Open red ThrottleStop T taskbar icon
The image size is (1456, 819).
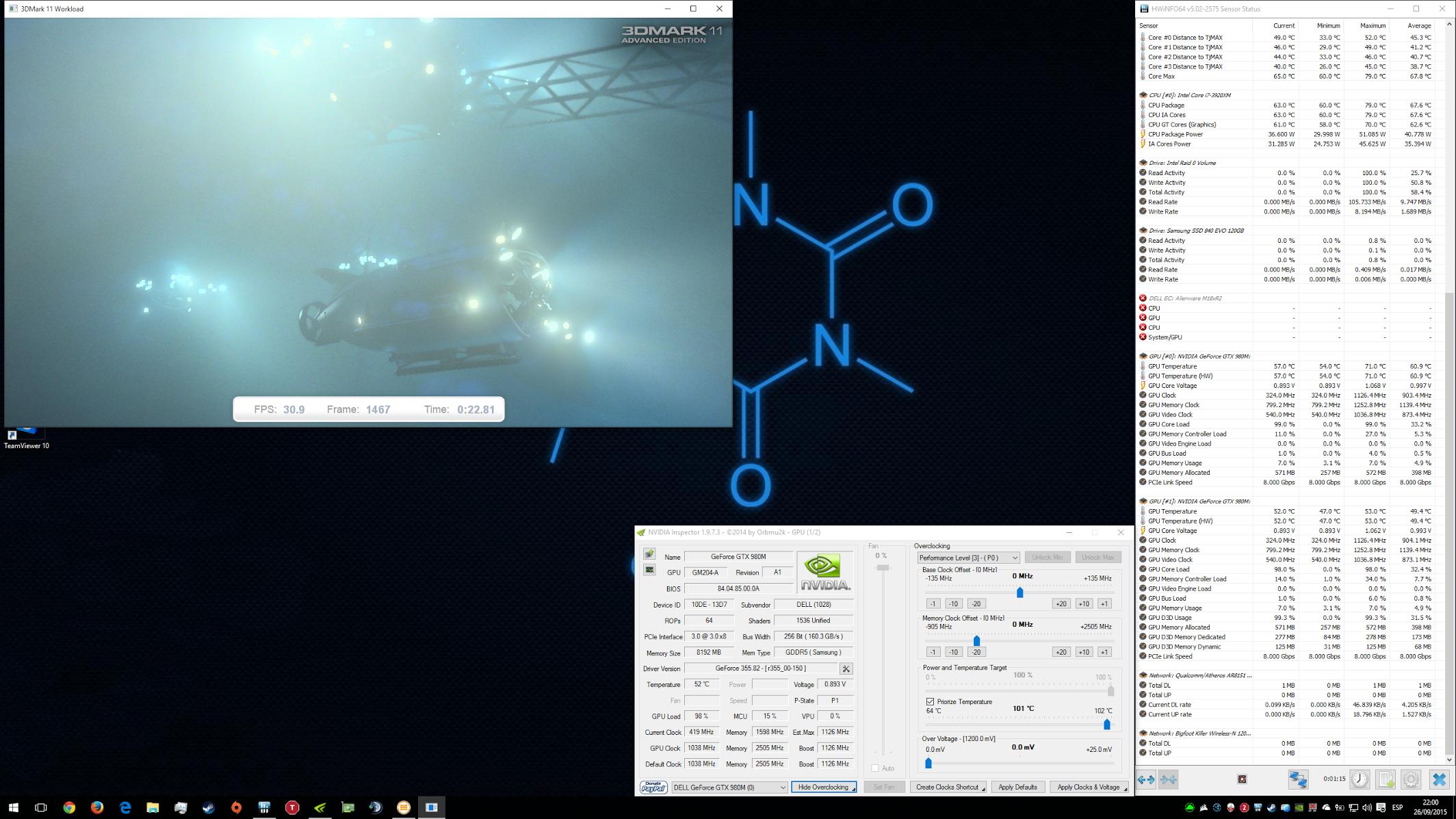[x=292, y=807]
